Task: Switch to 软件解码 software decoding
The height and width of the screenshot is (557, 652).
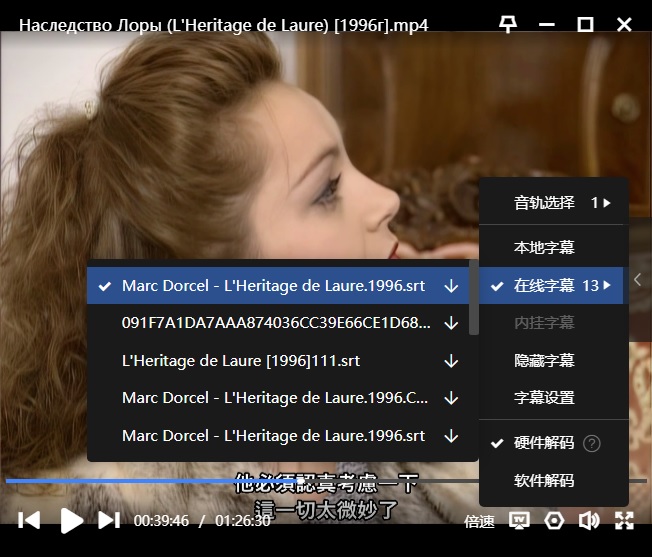Action: [543, 480]
